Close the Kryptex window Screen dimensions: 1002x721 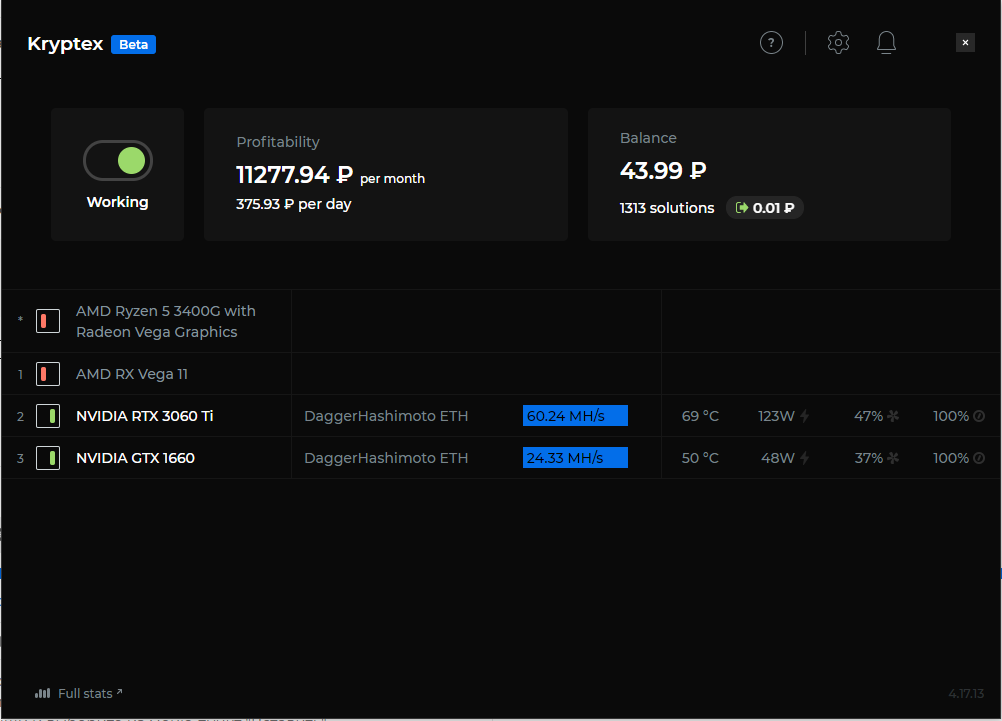click(x=965, y=43)
